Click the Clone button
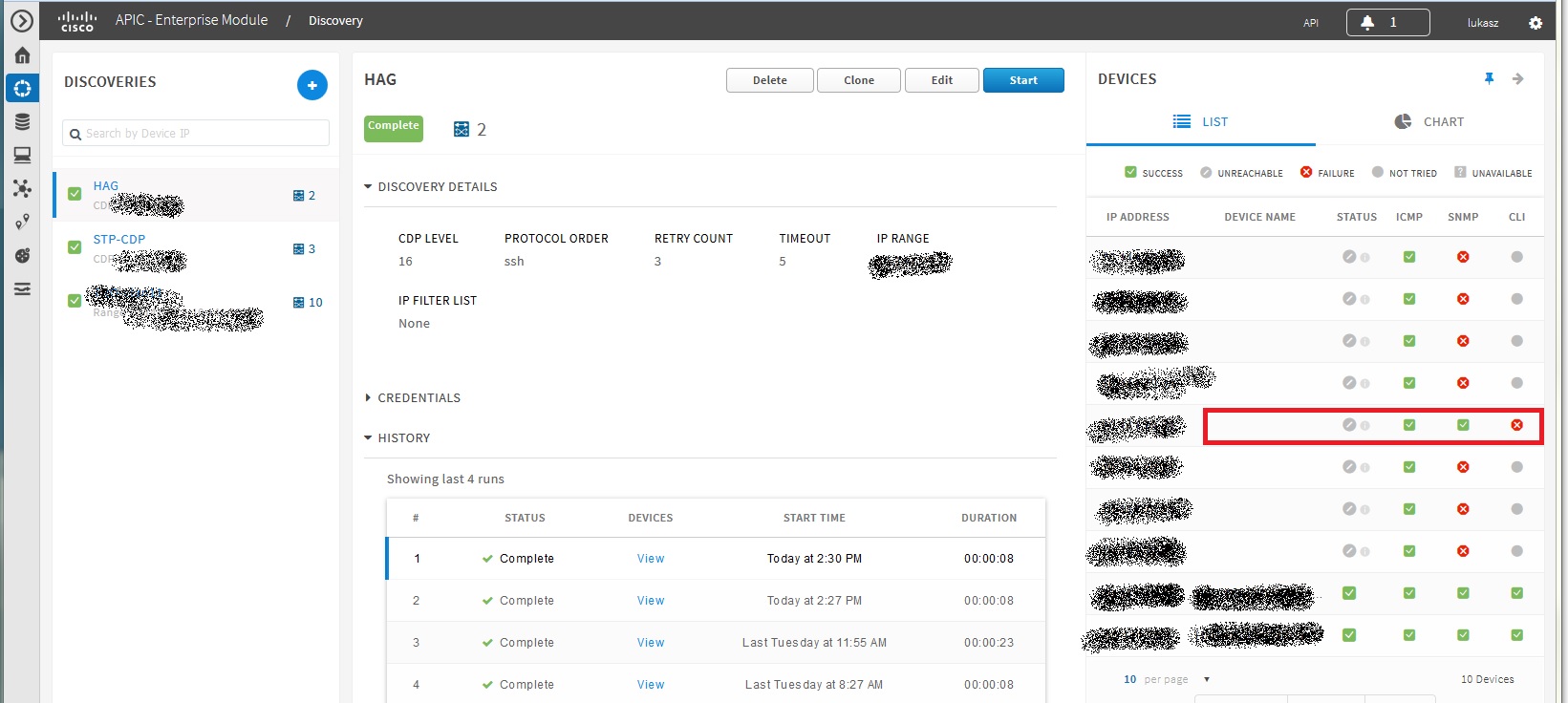Image resolution: width=1568 pixels, height=703 pixels. pyautogui.click(x=859, y=80)
